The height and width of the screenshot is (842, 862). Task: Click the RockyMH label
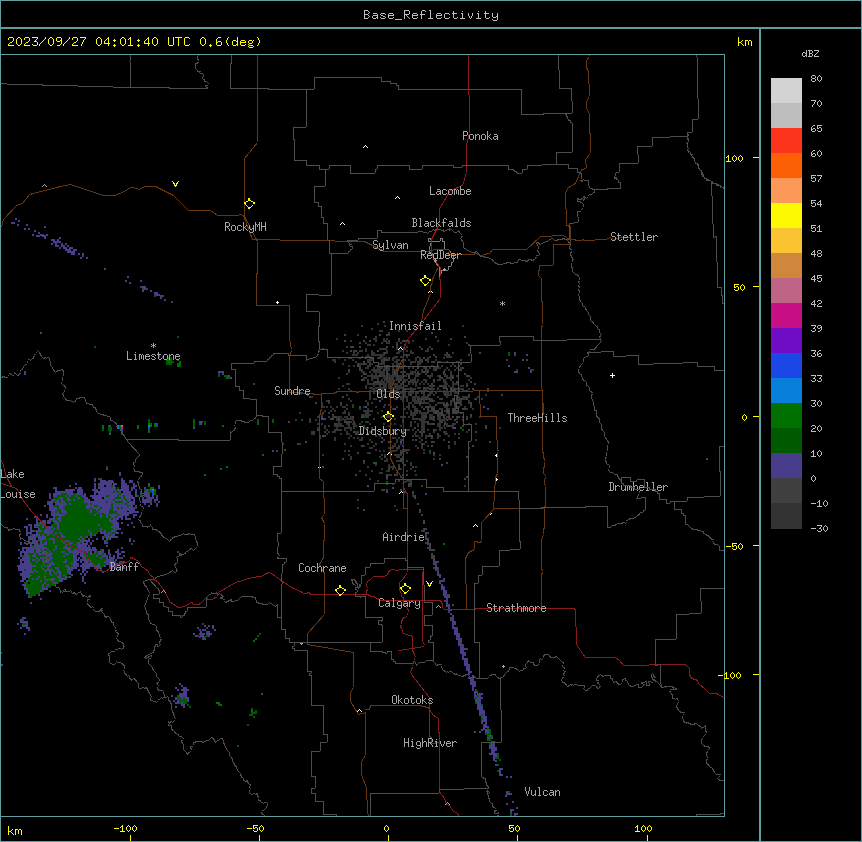pos(245,227)
